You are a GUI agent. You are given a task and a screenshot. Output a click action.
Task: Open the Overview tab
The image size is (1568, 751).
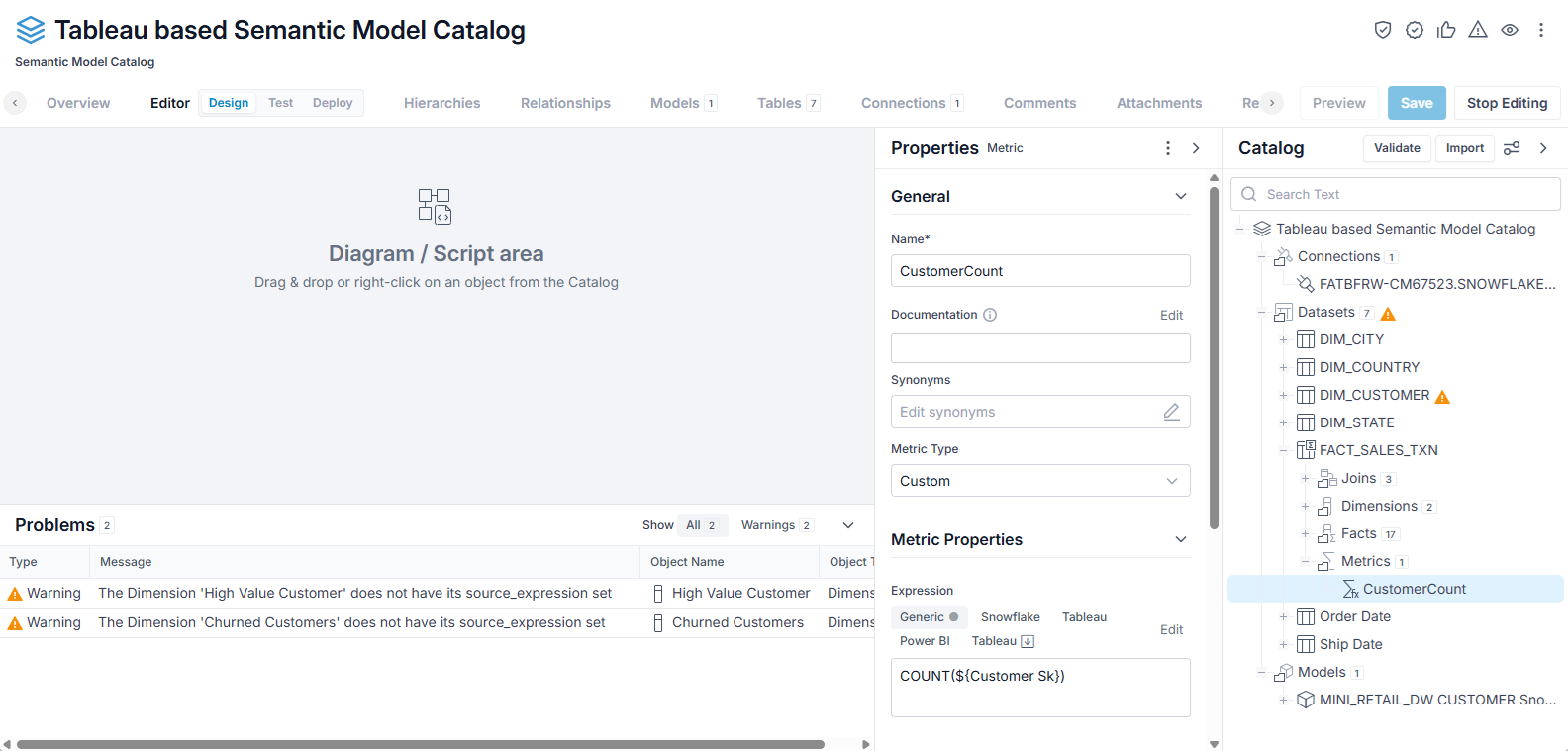[78, 103]
